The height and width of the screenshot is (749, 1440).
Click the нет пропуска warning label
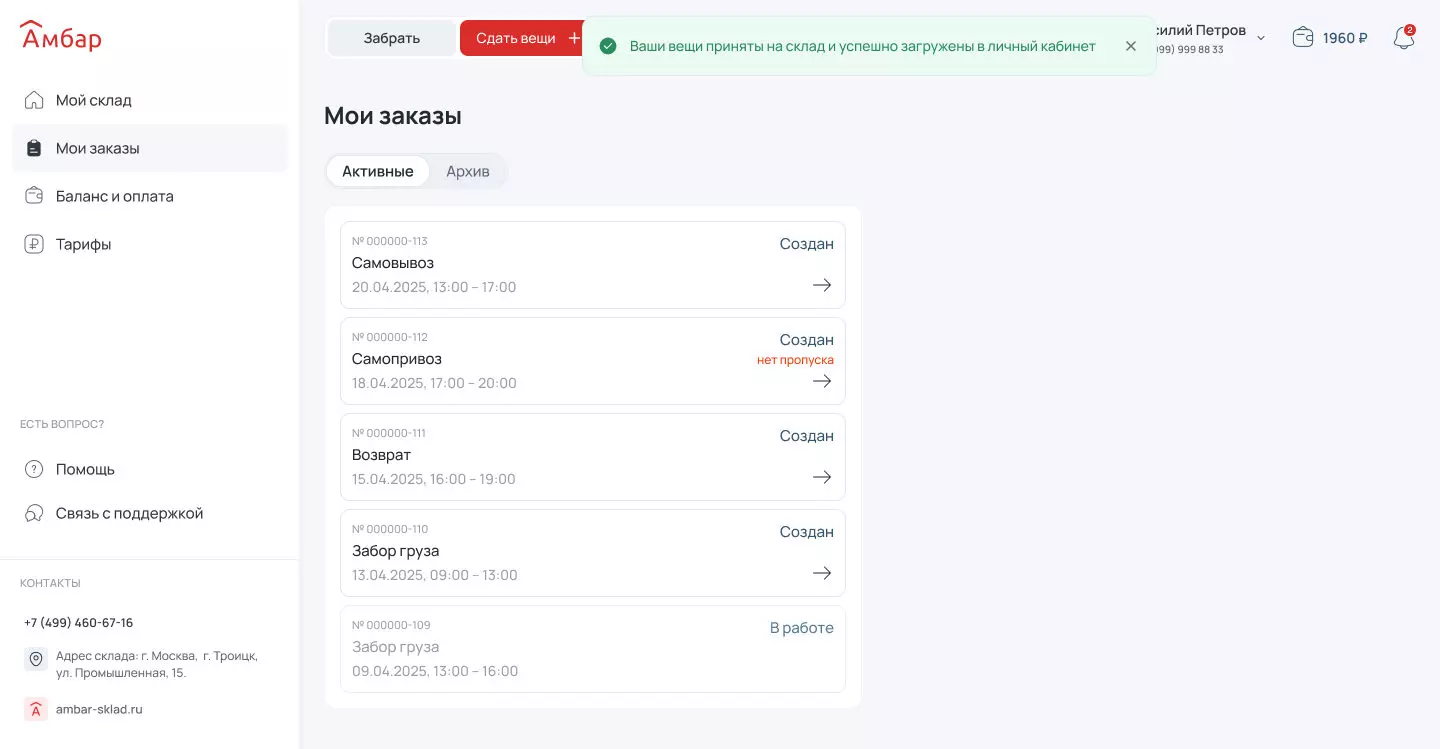click(795, 360)
